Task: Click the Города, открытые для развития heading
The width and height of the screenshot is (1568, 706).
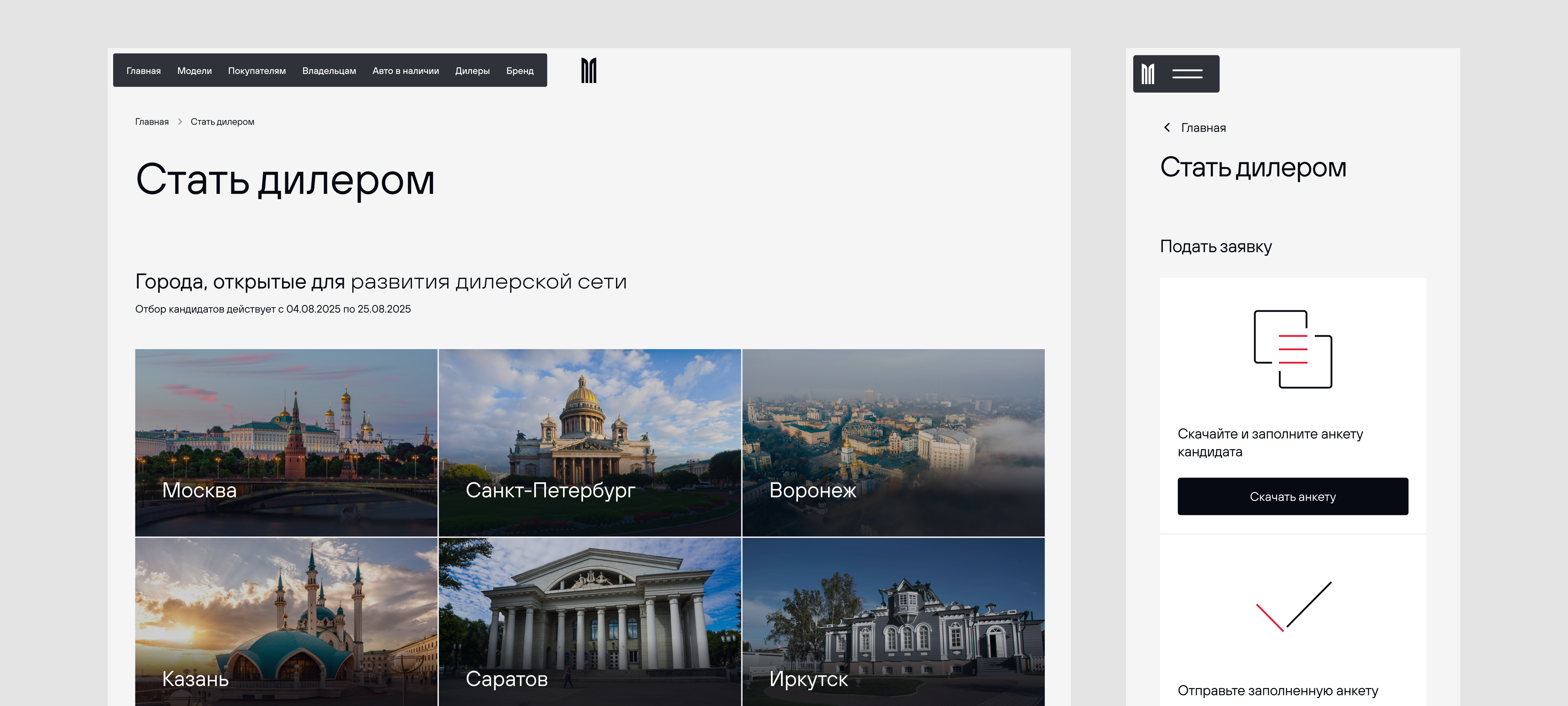Action: pos(381,281)
